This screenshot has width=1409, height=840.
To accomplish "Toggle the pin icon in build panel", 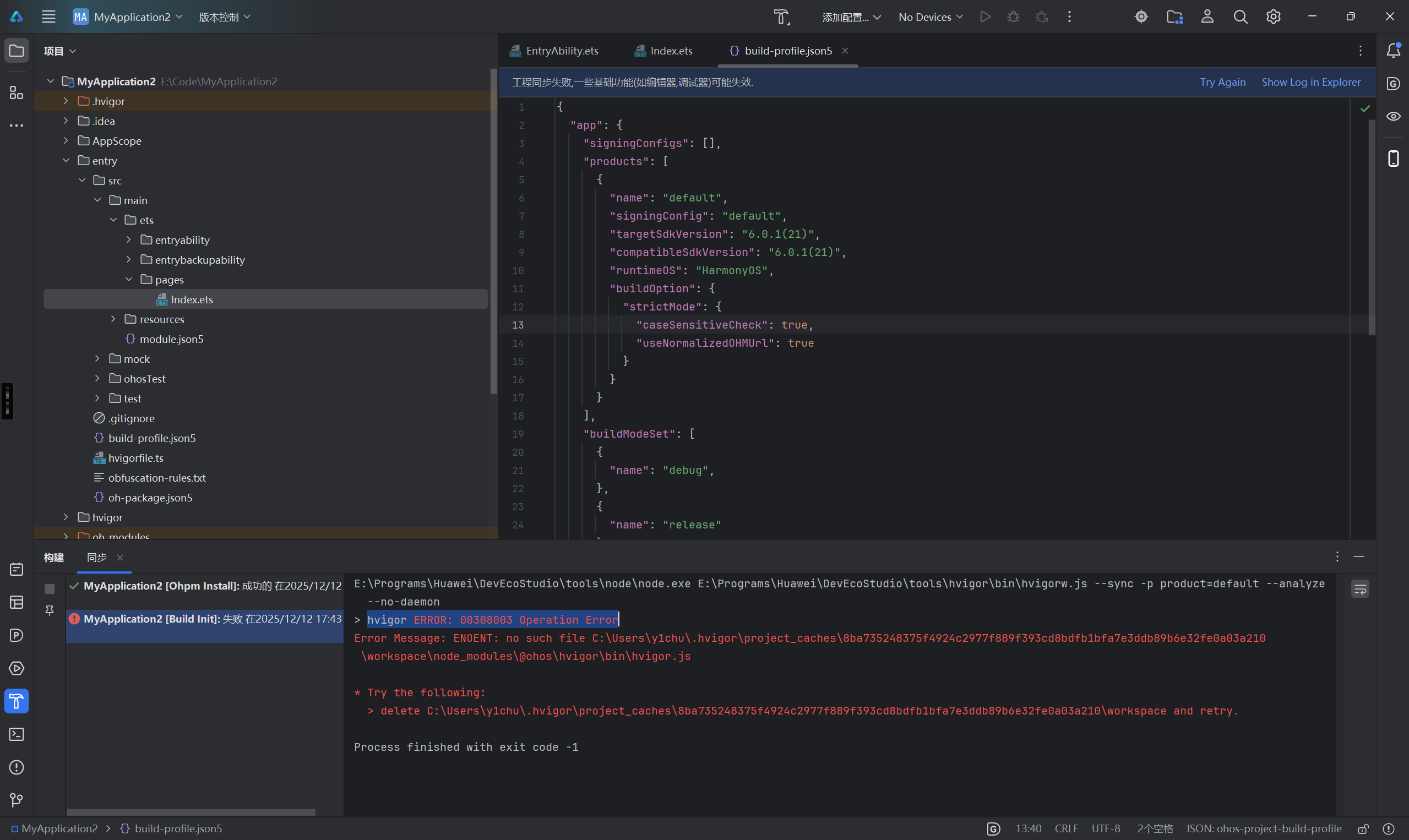I will 50,610.
